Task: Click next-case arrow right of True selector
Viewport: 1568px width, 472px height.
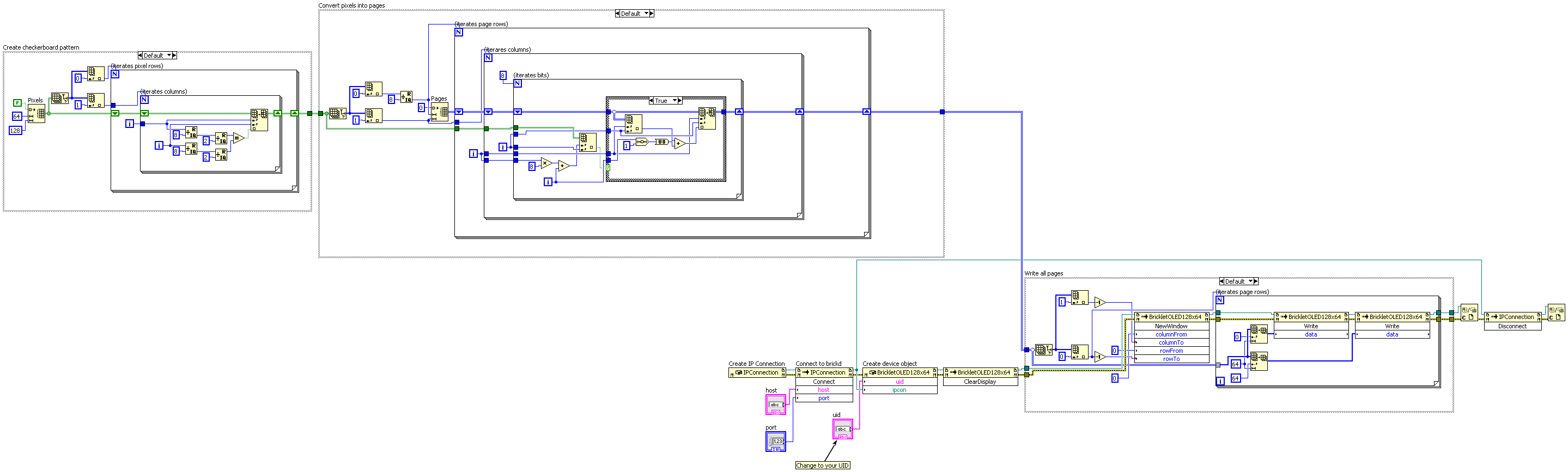Action: [x=680, y=101]
